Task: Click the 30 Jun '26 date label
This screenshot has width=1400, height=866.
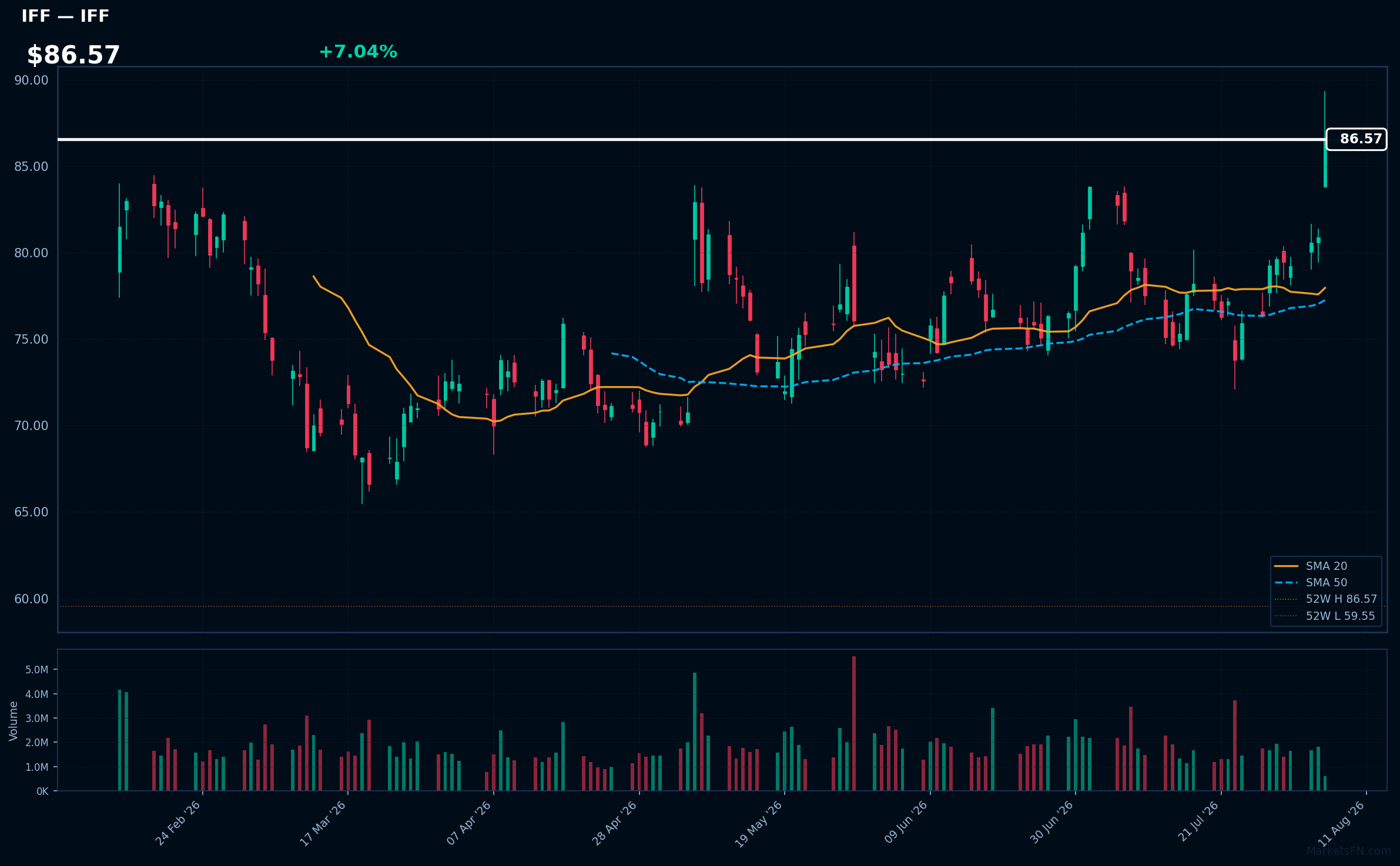Action: [x=1051, y=823]
